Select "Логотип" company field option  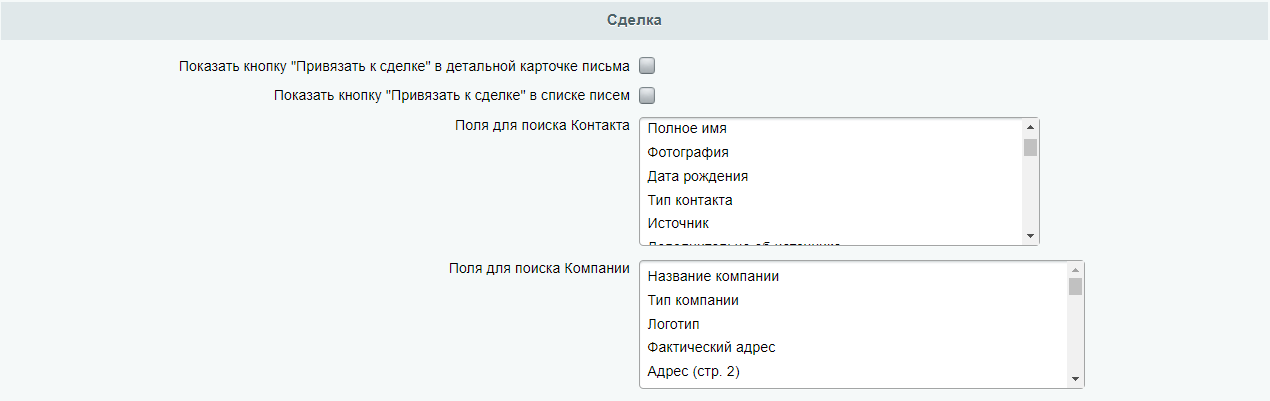click(x=674, y=324)
